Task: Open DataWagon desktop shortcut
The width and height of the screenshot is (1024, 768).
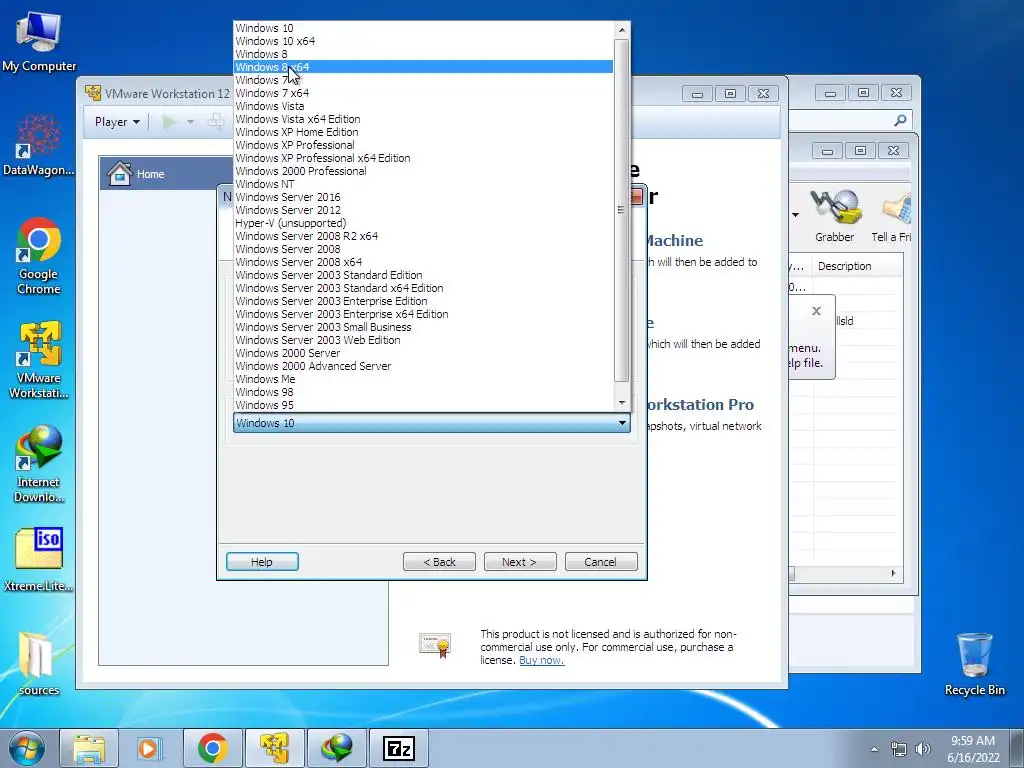Action: (39, 145)
